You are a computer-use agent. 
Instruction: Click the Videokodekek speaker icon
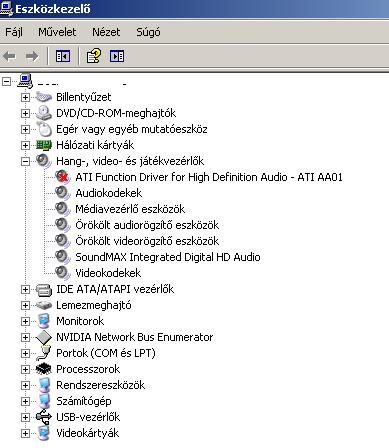63,273
